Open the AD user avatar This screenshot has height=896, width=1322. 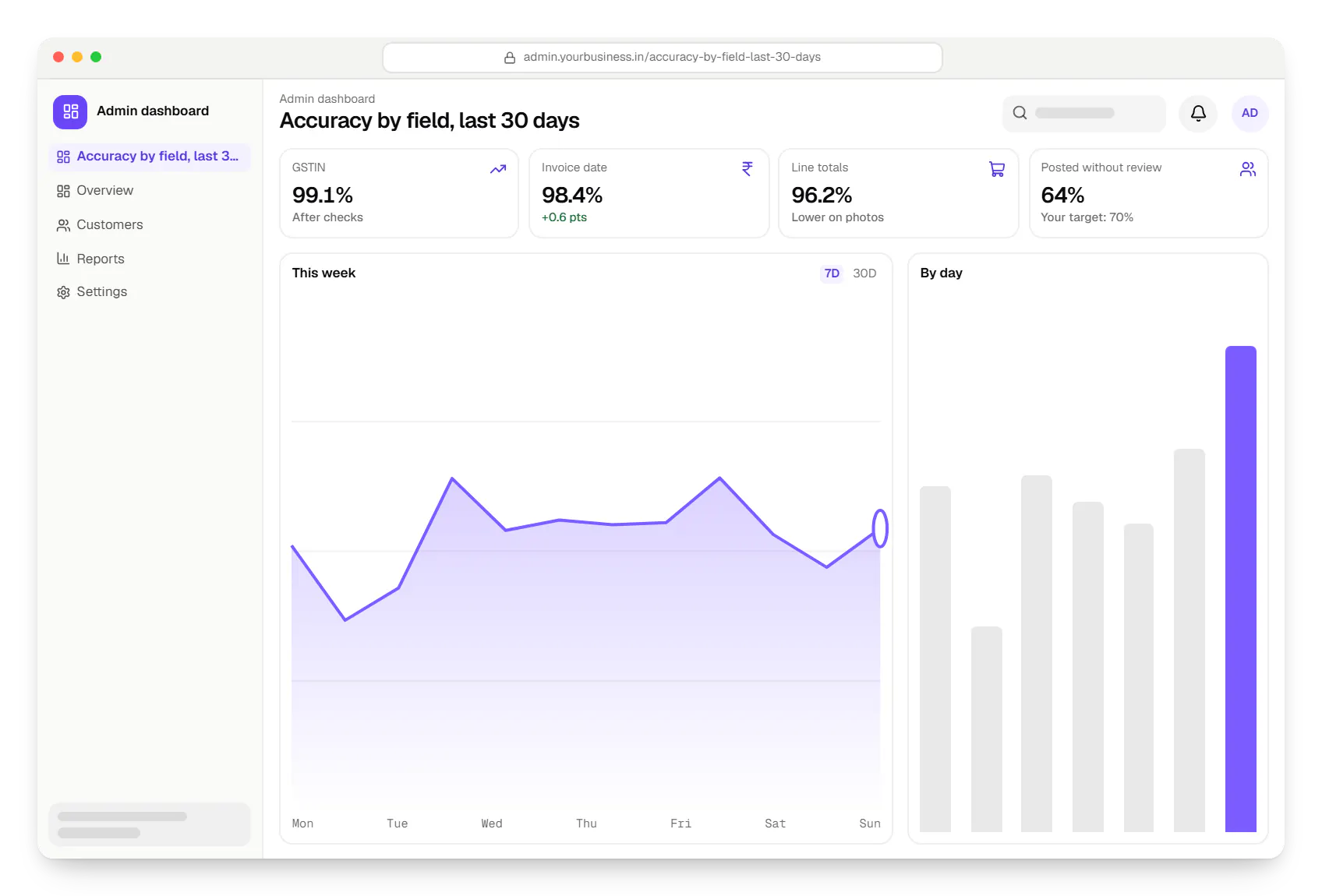point(1250,113)
